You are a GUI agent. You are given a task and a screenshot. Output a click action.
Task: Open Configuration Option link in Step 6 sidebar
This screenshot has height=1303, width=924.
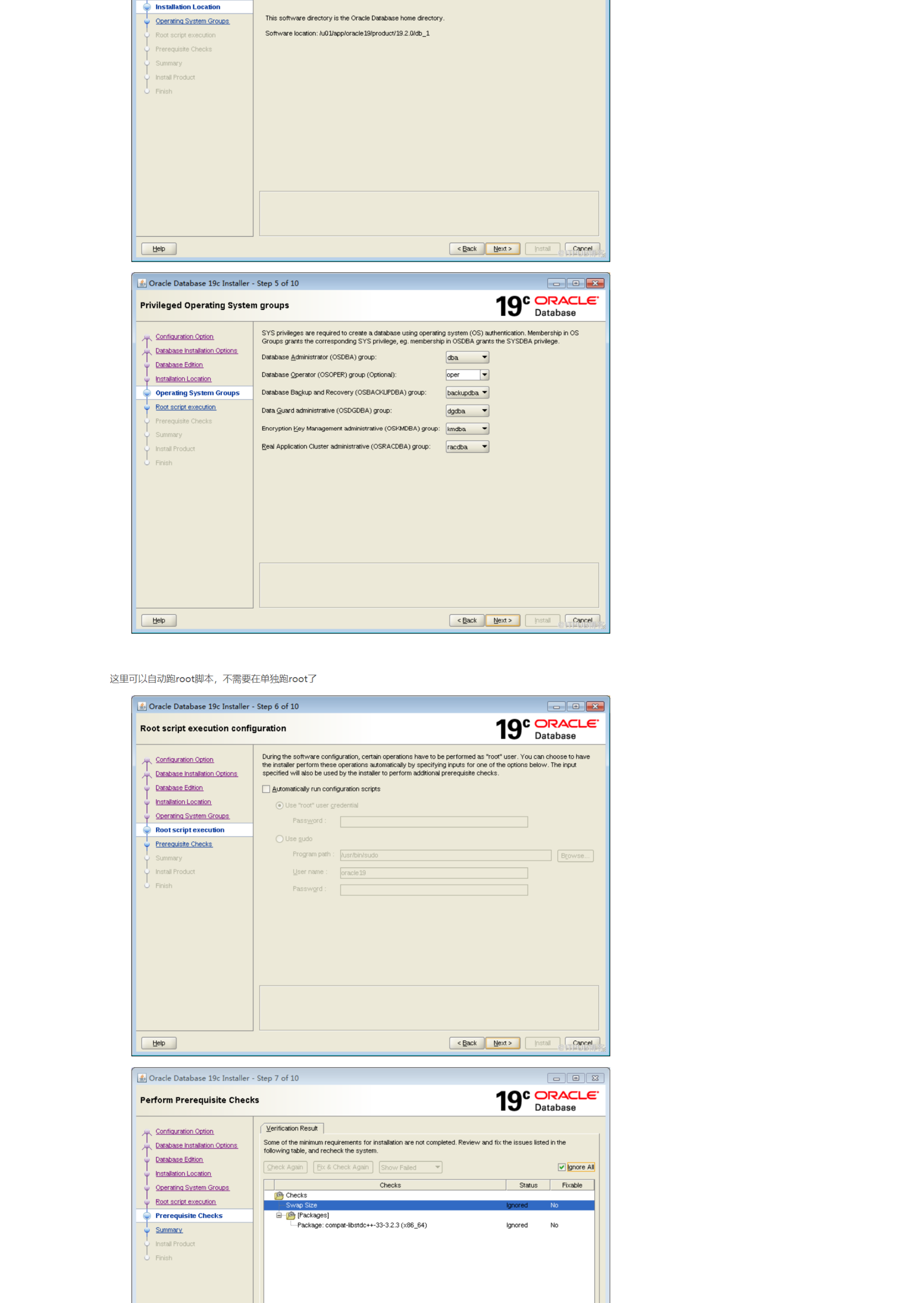pos(184,760)
